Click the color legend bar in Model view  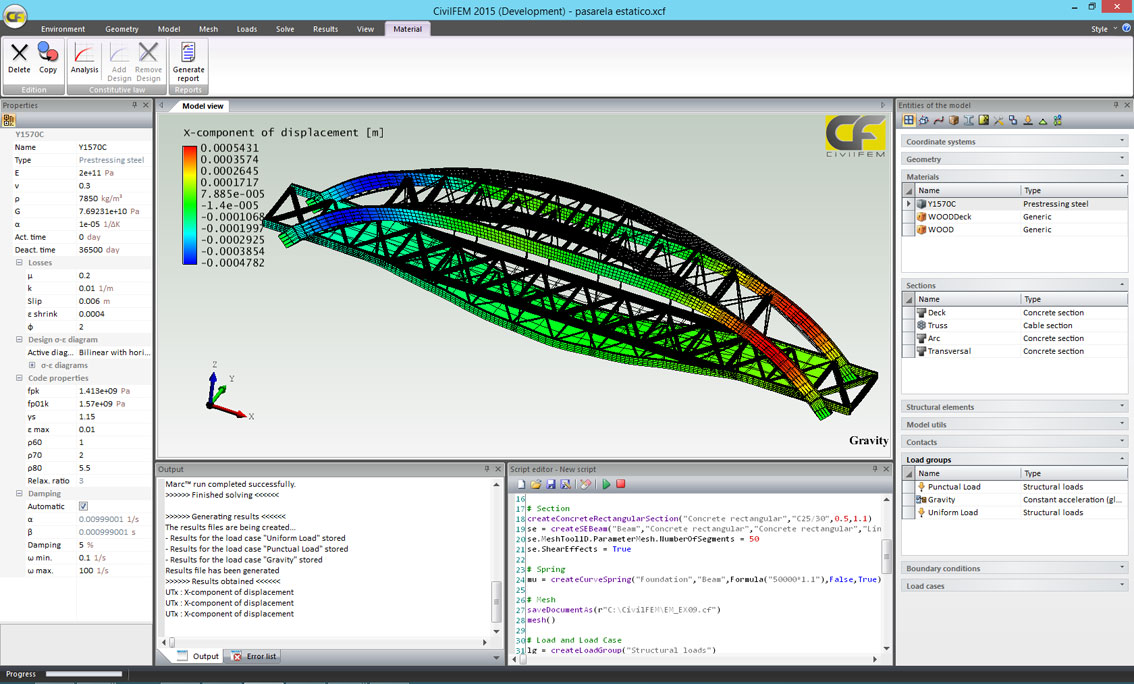tap(190, 205)
